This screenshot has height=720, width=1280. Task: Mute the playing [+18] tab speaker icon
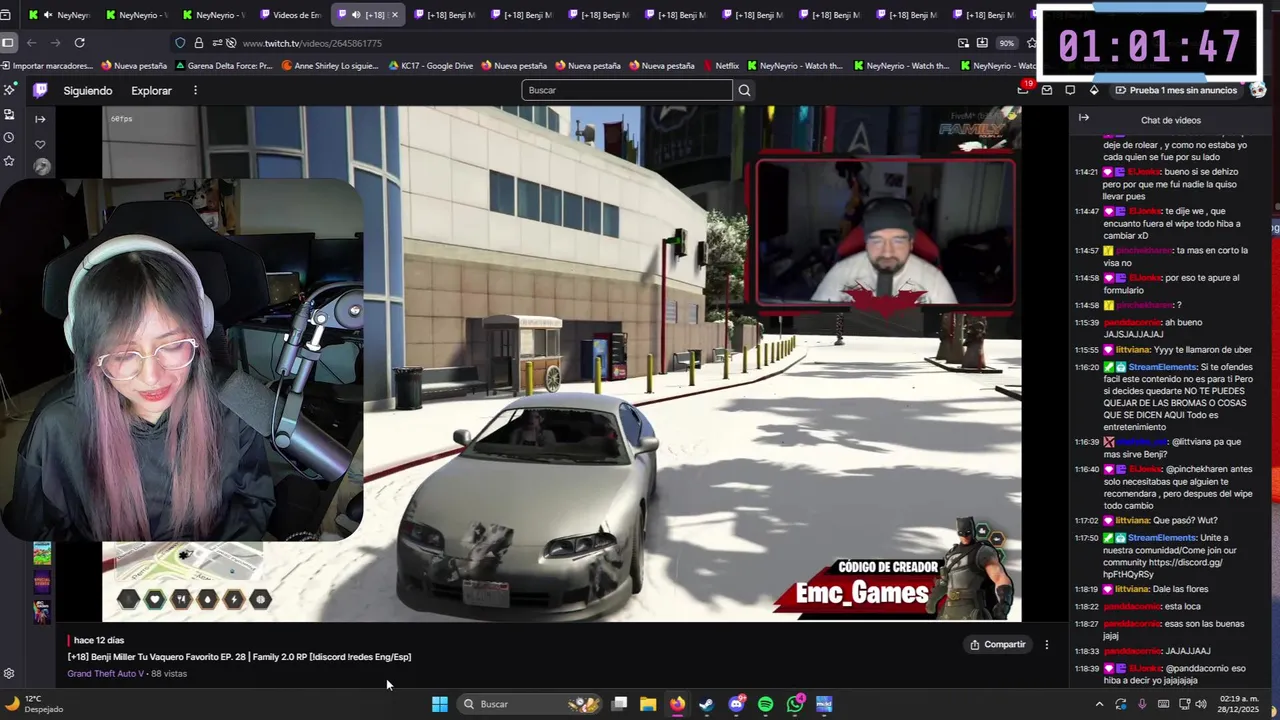point(356,15)
